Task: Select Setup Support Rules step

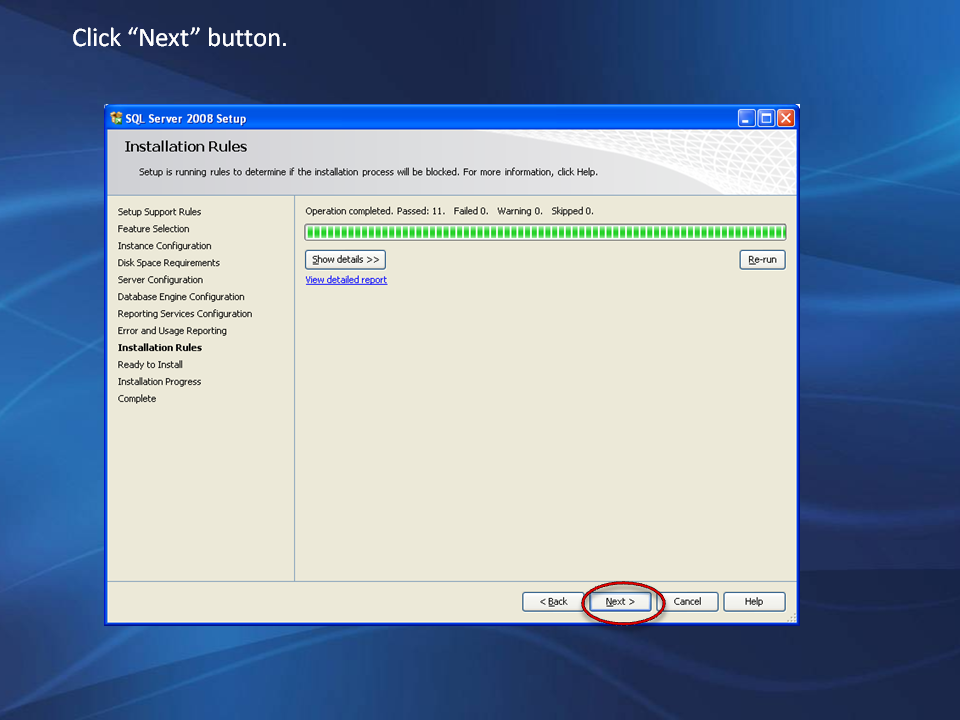Action: pos(159,212)
